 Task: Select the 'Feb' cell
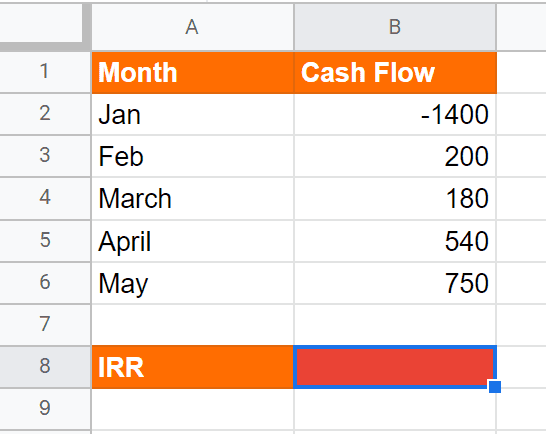pos(193,156)
